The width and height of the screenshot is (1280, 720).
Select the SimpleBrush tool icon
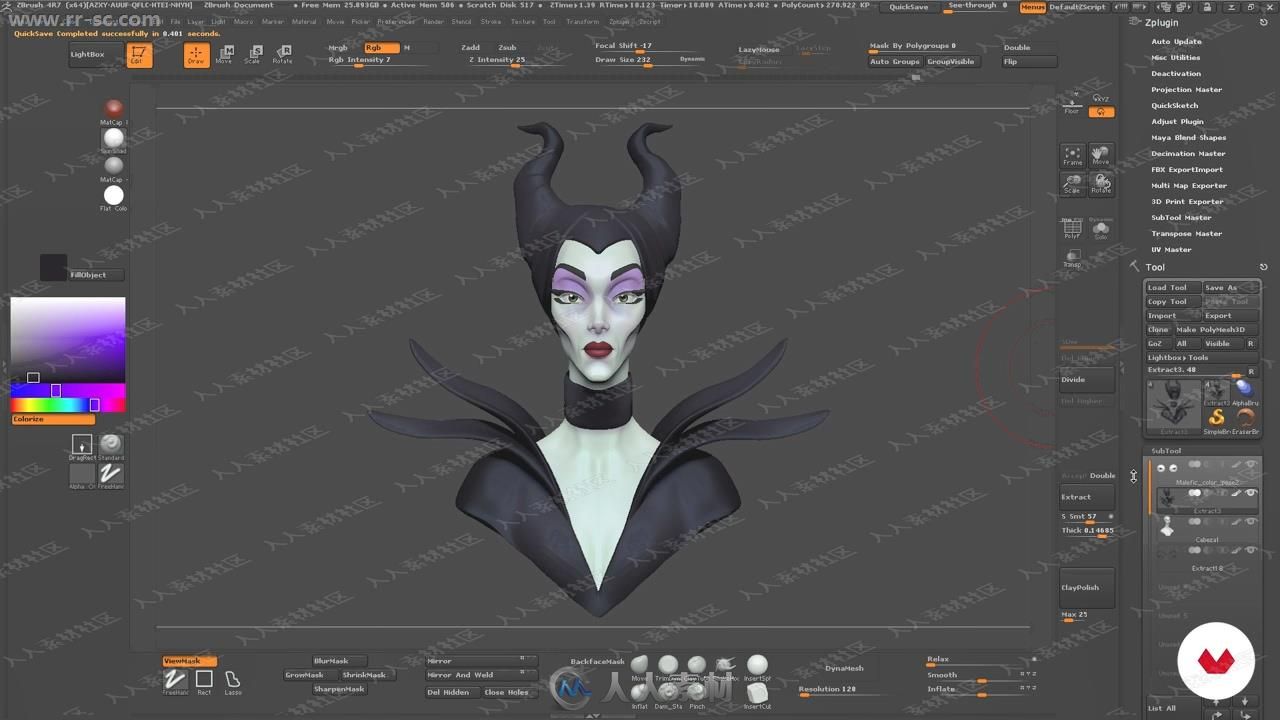(x=1216, y=419)
